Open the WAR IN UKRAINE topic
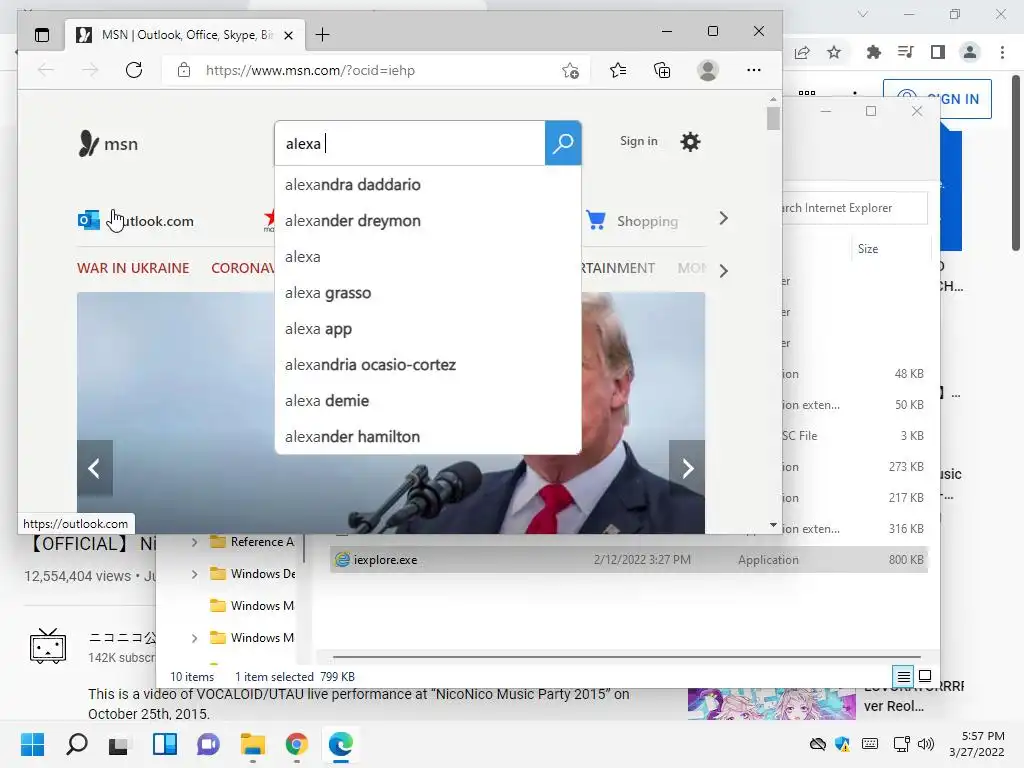Image resolution: width=1024 pixels, height=768 pixels. coord(133,268)
